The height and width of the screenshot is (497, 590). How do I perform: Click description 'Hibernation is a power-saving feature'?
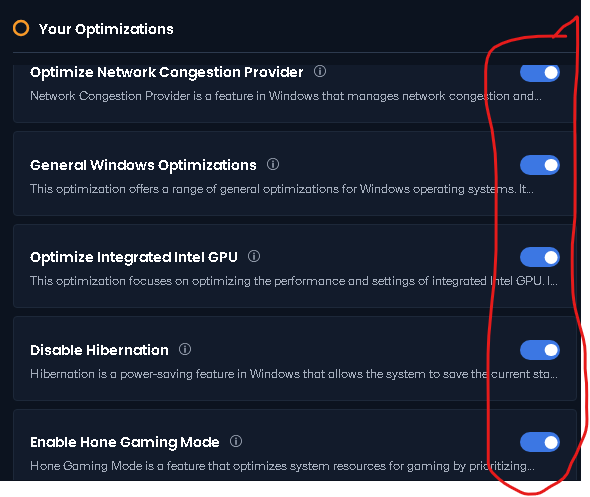pyautogui.click(x=294, y=374)
